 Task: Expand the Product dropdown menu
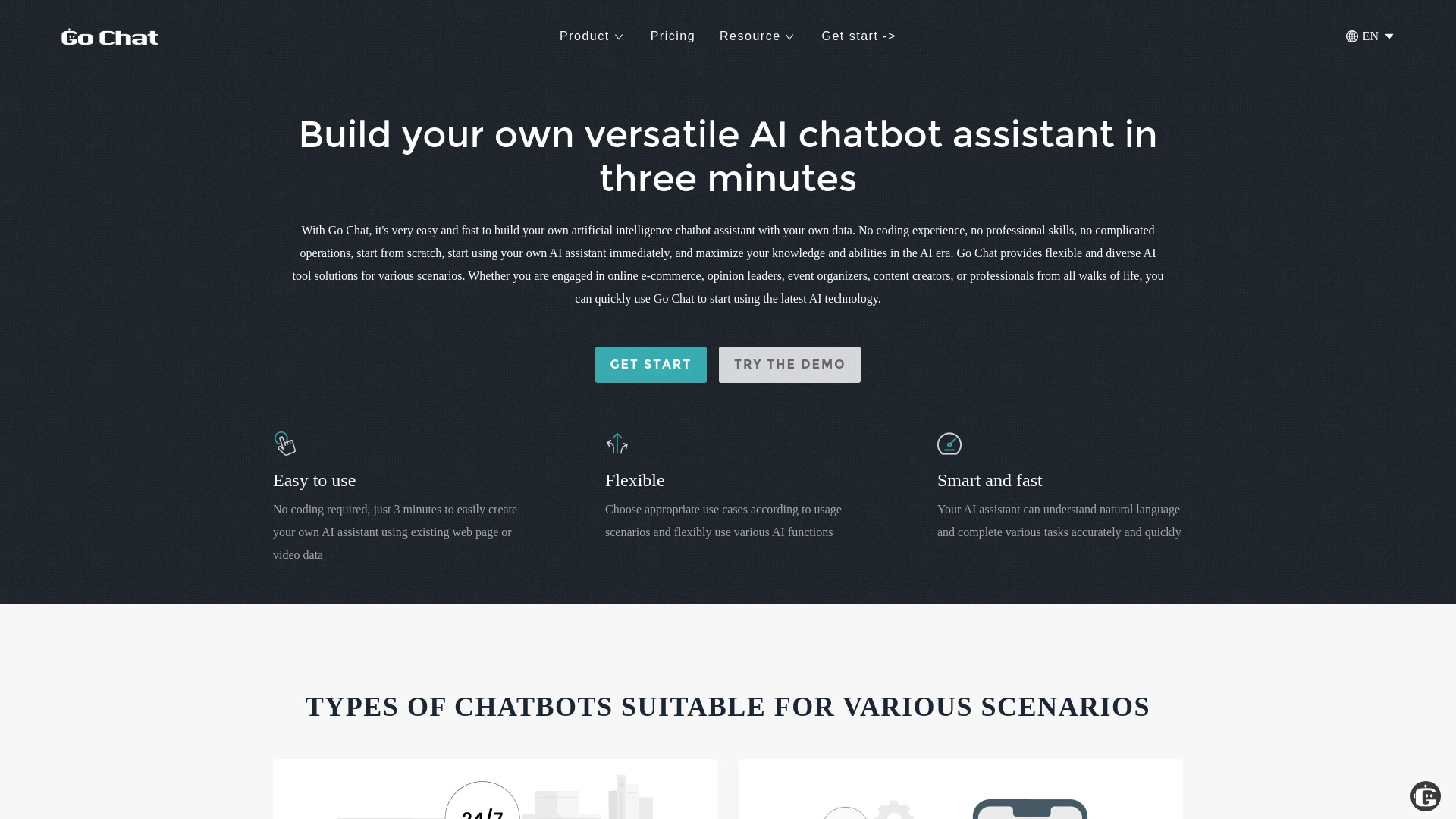click(x=591, y=36)
